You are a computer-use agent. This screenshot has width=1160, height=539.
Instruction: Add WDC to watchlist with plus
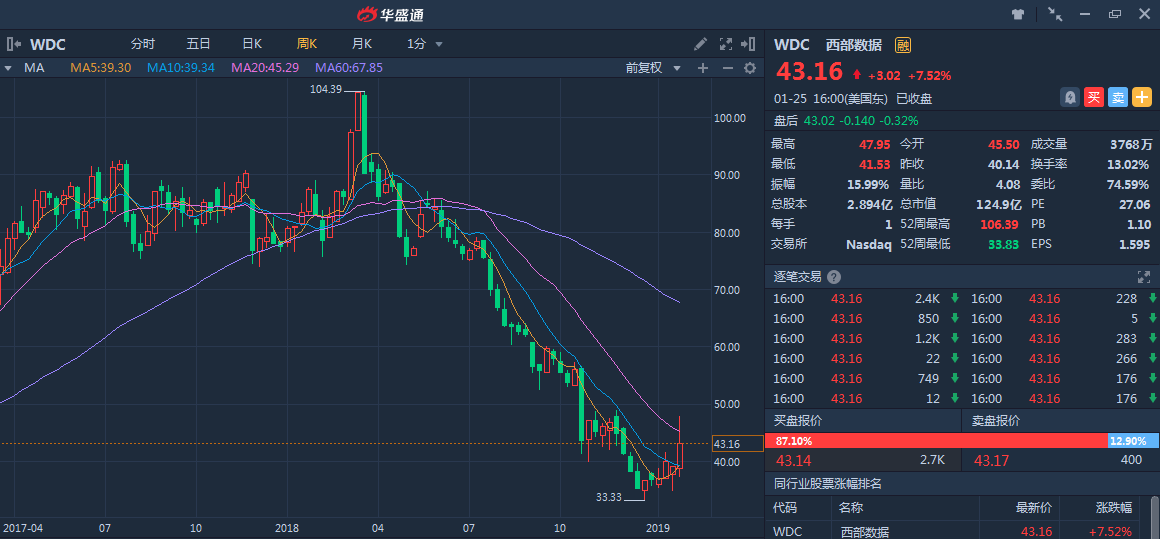pyautogui.click(x=1142, y=97)
